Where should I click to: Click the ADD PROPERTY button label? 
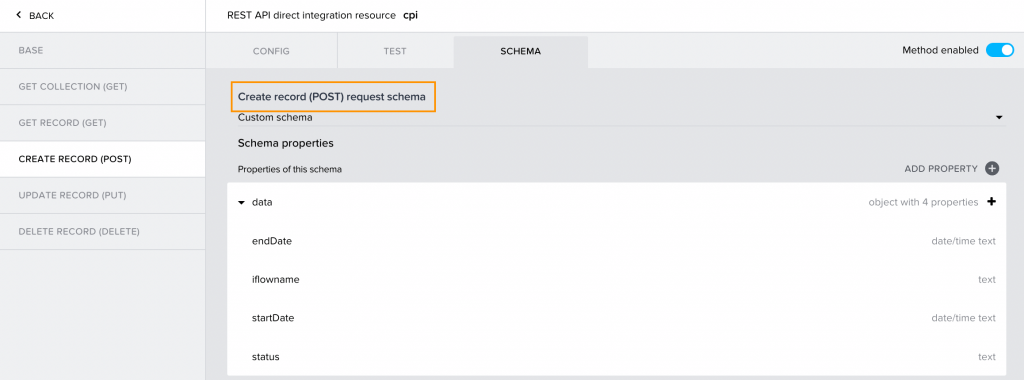(x=940, y=169)
